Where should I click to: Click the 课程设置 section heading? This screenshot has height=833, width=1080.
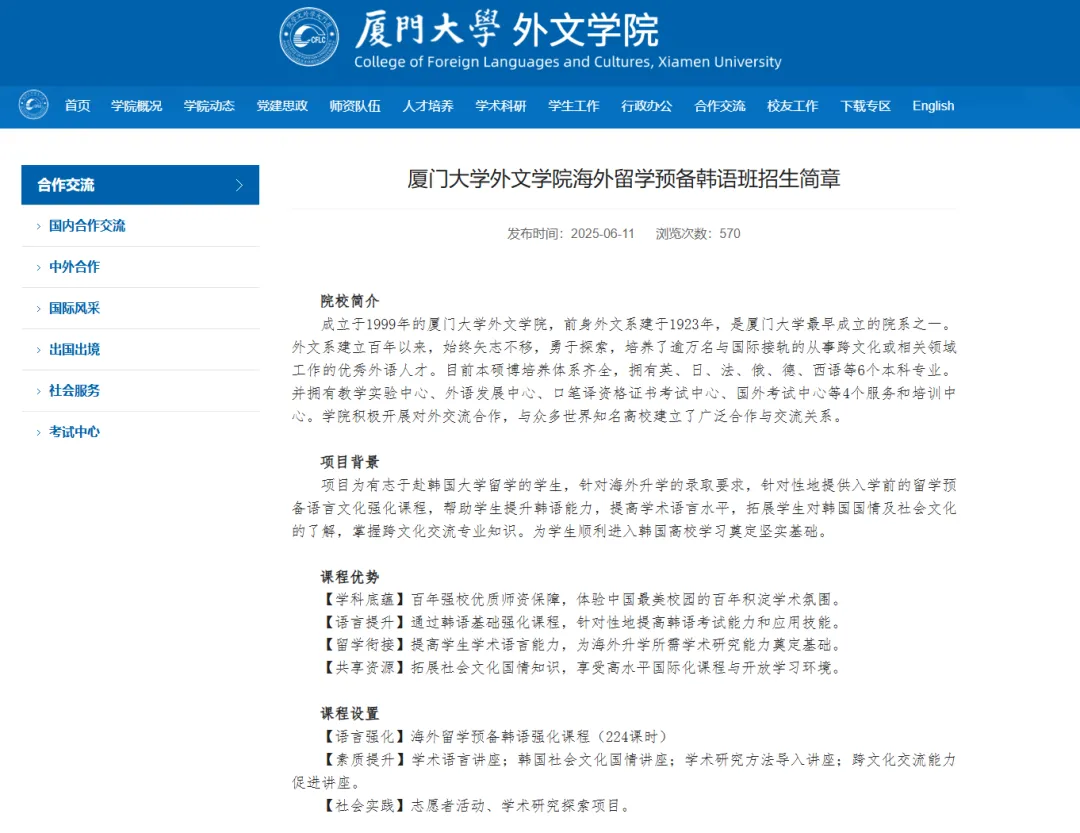350,713
